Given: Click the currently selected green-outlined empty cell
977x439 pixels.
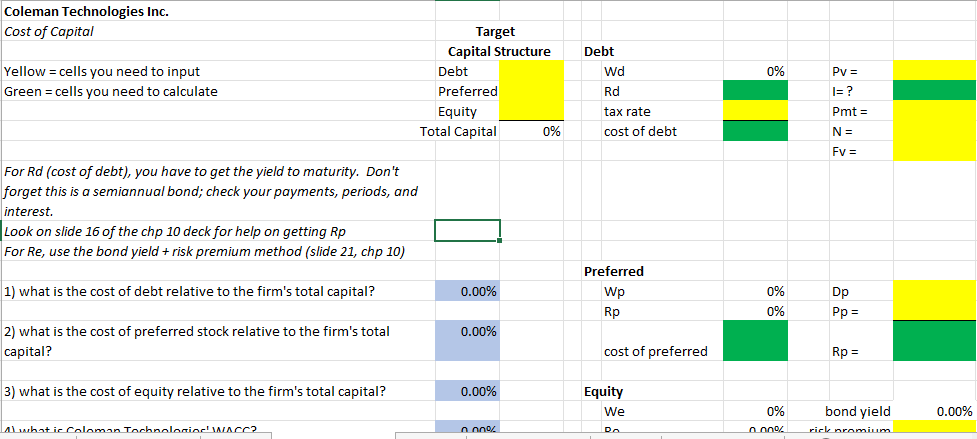Looking at the screenshot, I should [467, 230].
